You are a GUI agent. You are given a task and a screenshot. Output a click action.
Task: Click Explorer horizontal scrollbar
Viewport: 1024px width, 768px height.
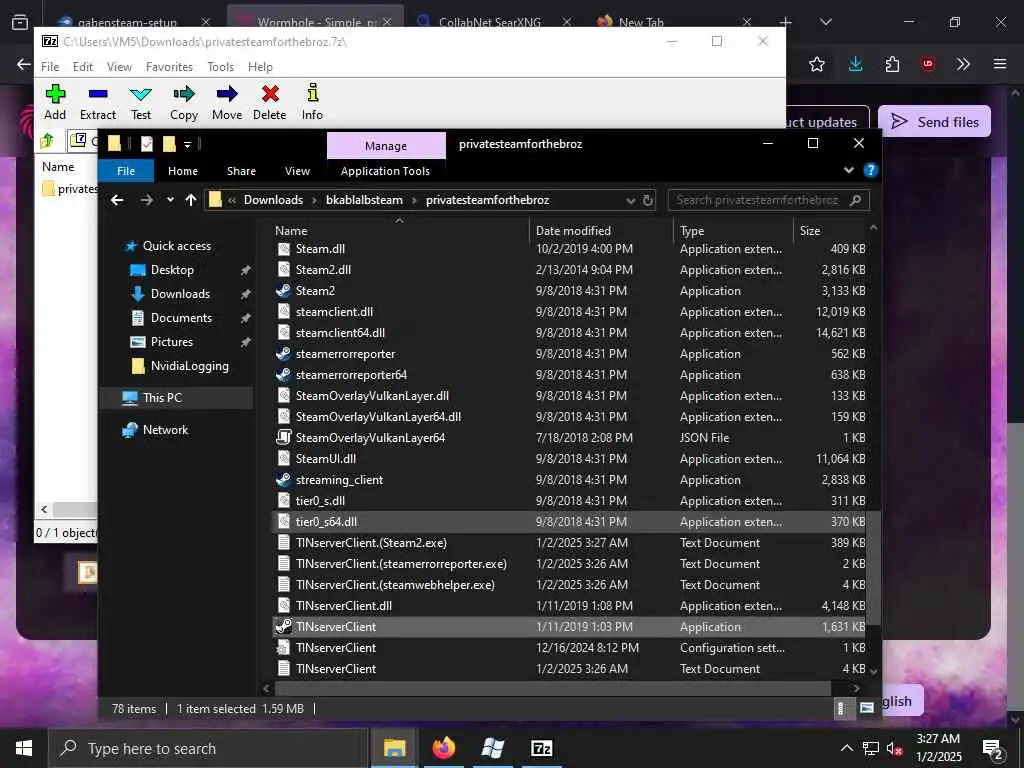pyautogui.click(x=552, y=689)
